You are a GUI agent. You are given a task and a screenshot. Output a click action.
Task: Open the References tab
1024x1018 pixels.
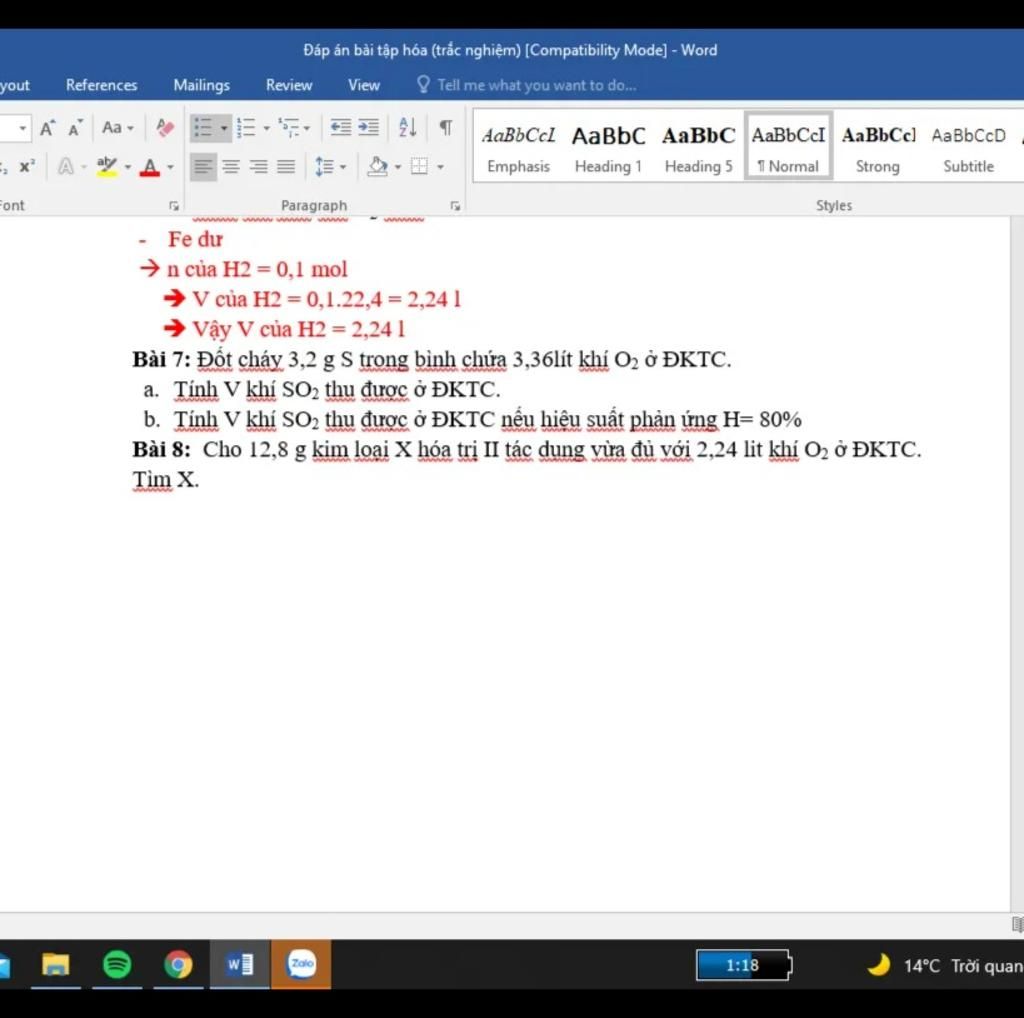click(x=101, y=85)
